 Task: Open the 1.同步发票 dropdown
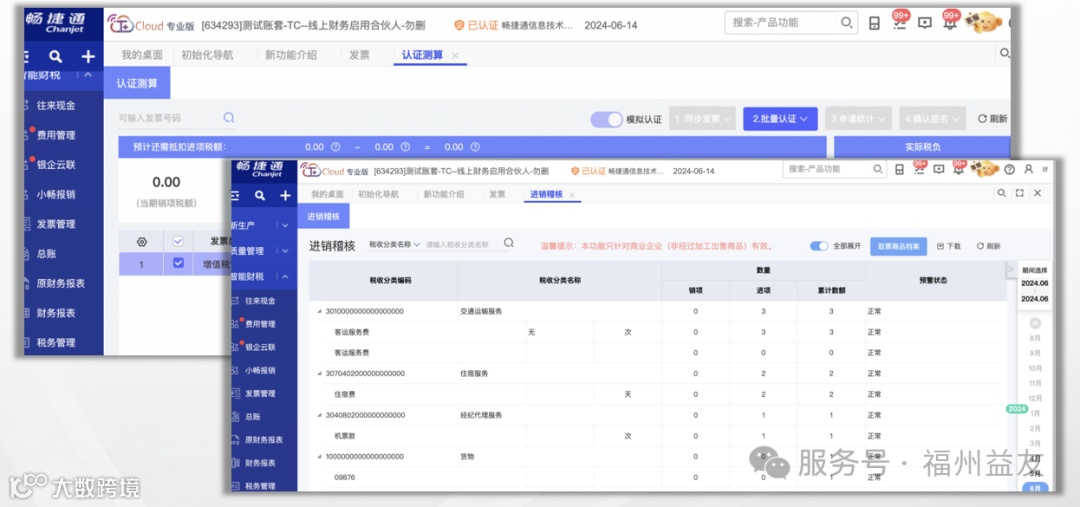click(x=703, y=118)
